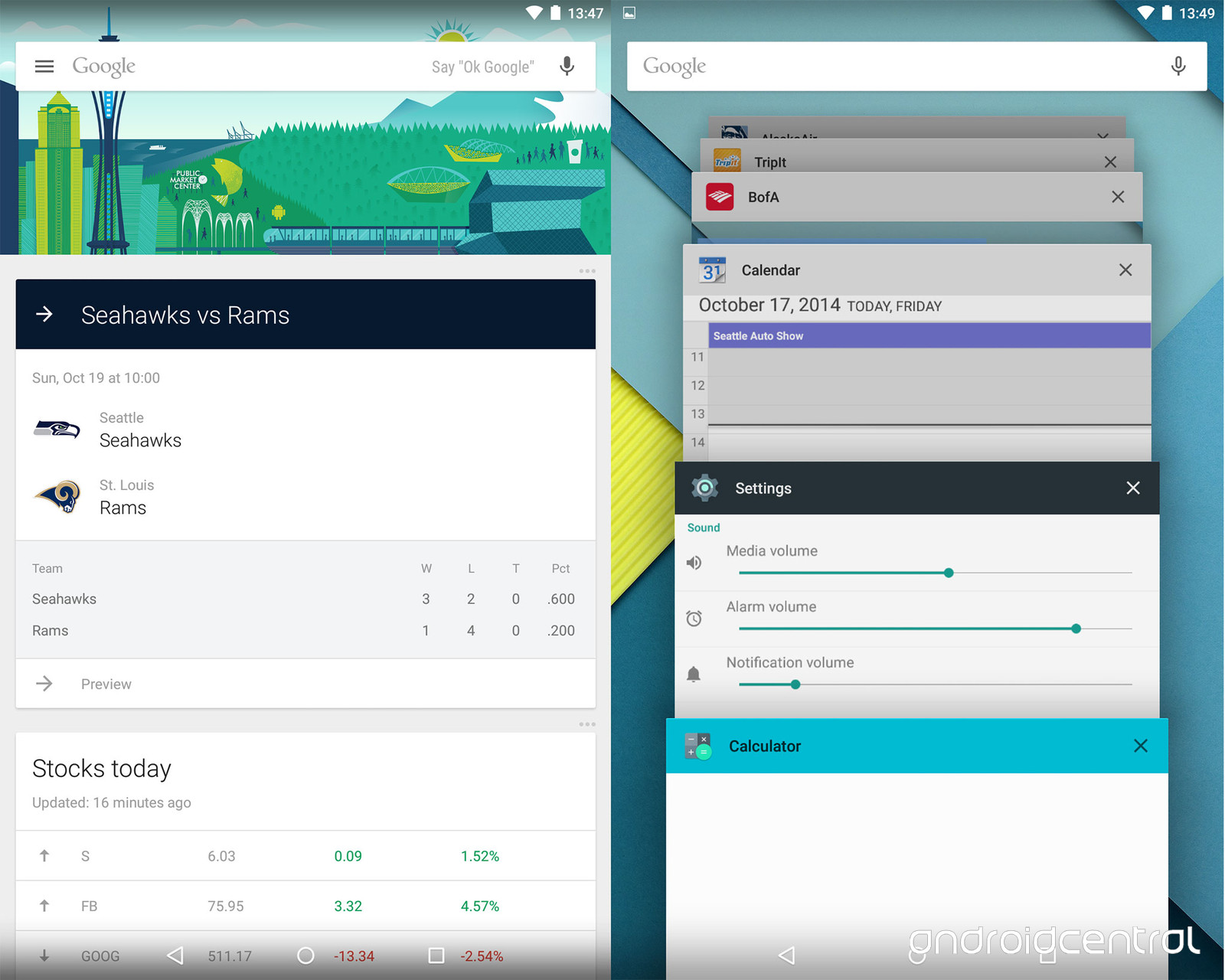
Task: Adjust the Alarm volume slider
Action: 935,629
